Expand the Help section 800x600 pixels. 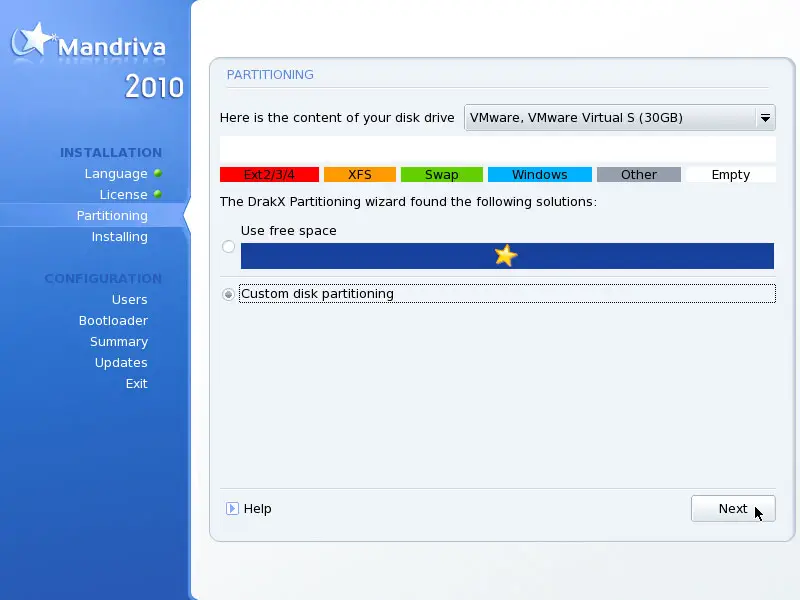click(248, 509)
